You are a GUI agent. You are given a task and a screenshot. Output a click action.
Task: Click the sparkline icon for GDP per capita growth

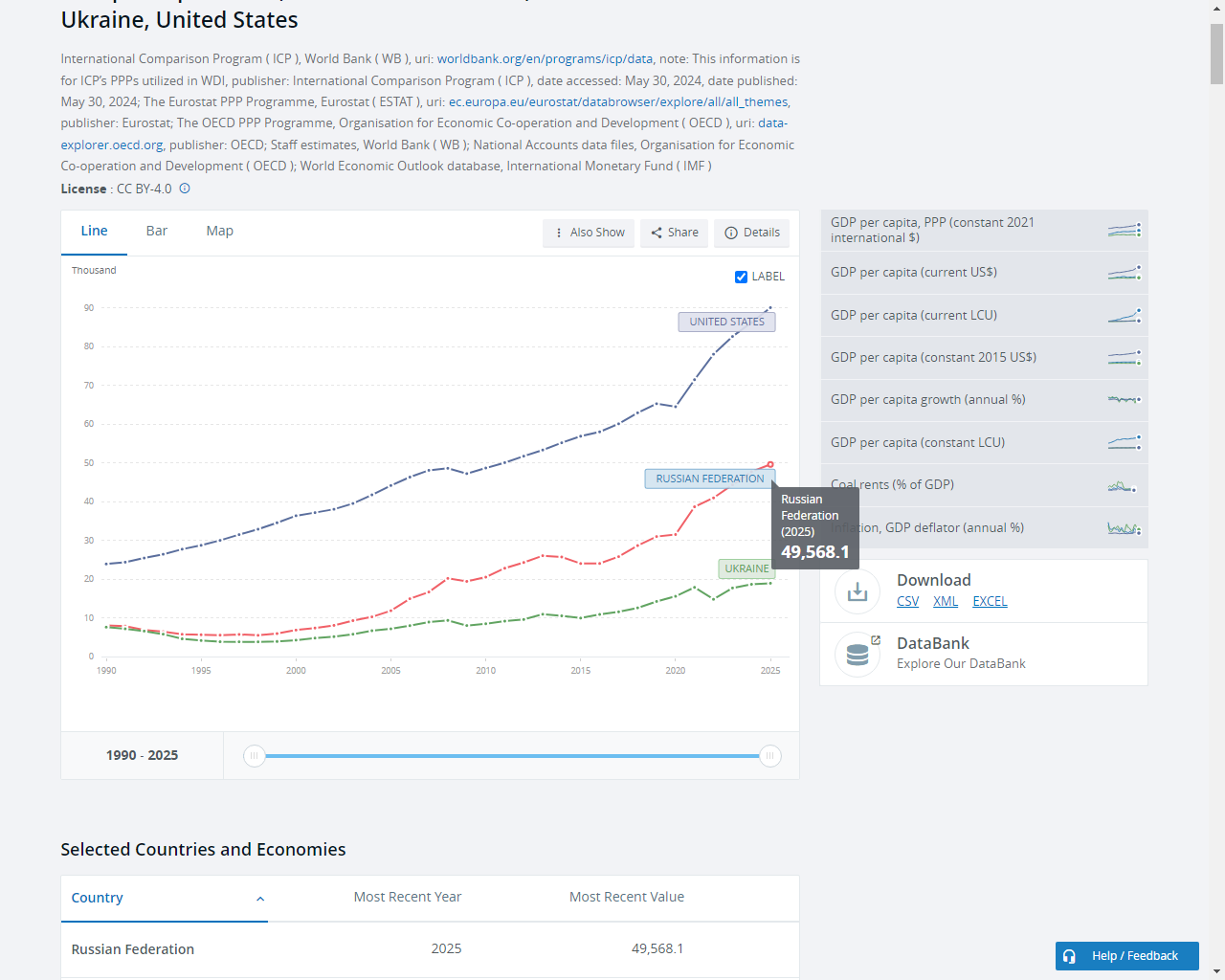1125,400
